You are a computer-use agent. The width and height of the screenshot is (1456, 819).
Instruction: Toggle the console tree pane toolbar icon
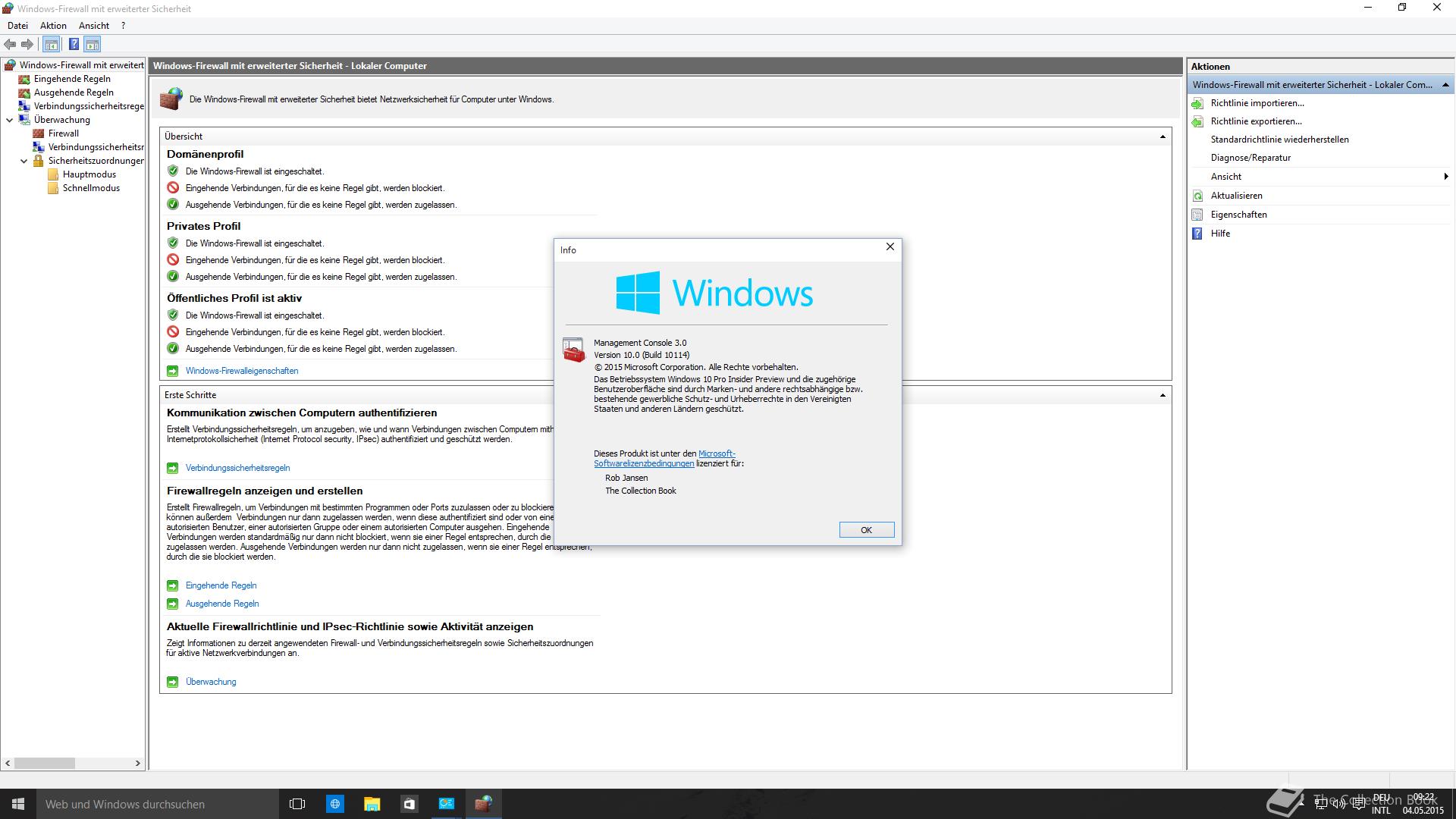click(x=51, y=45)
